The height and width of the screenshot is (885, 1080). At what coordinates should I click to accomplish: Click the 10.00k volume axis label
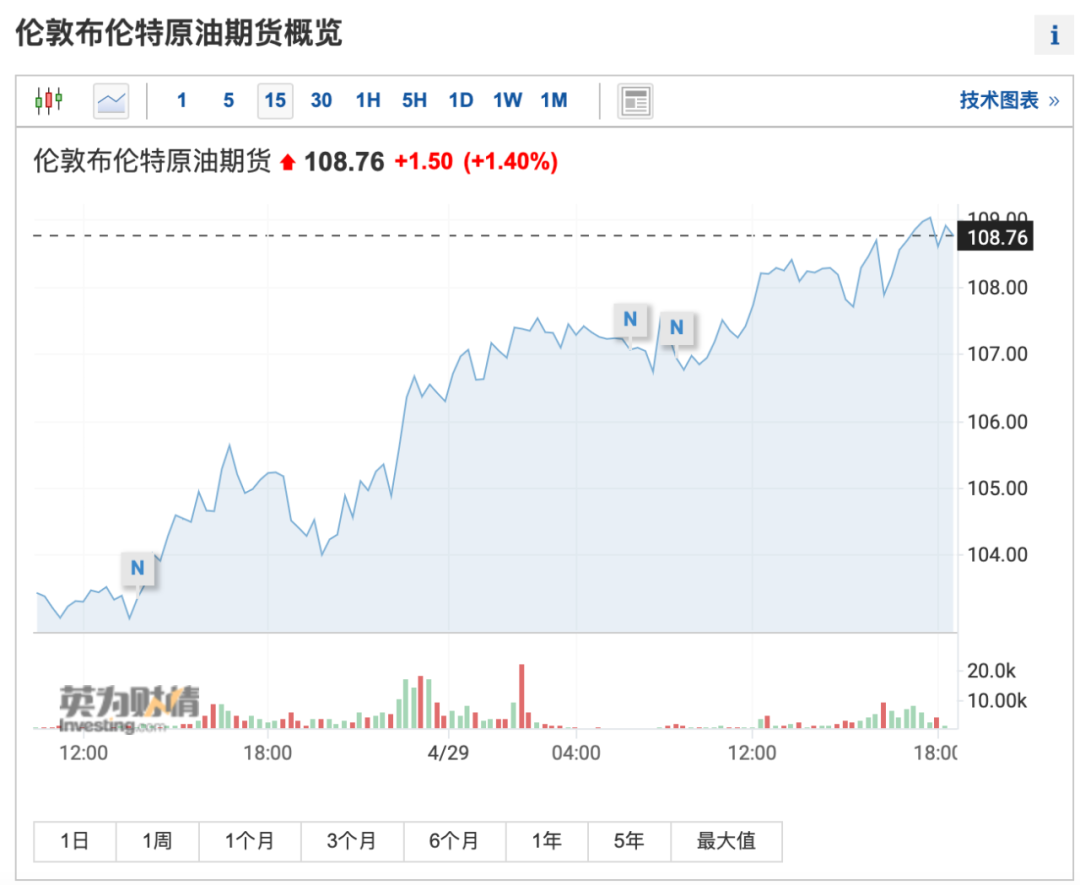coord(997,701)
